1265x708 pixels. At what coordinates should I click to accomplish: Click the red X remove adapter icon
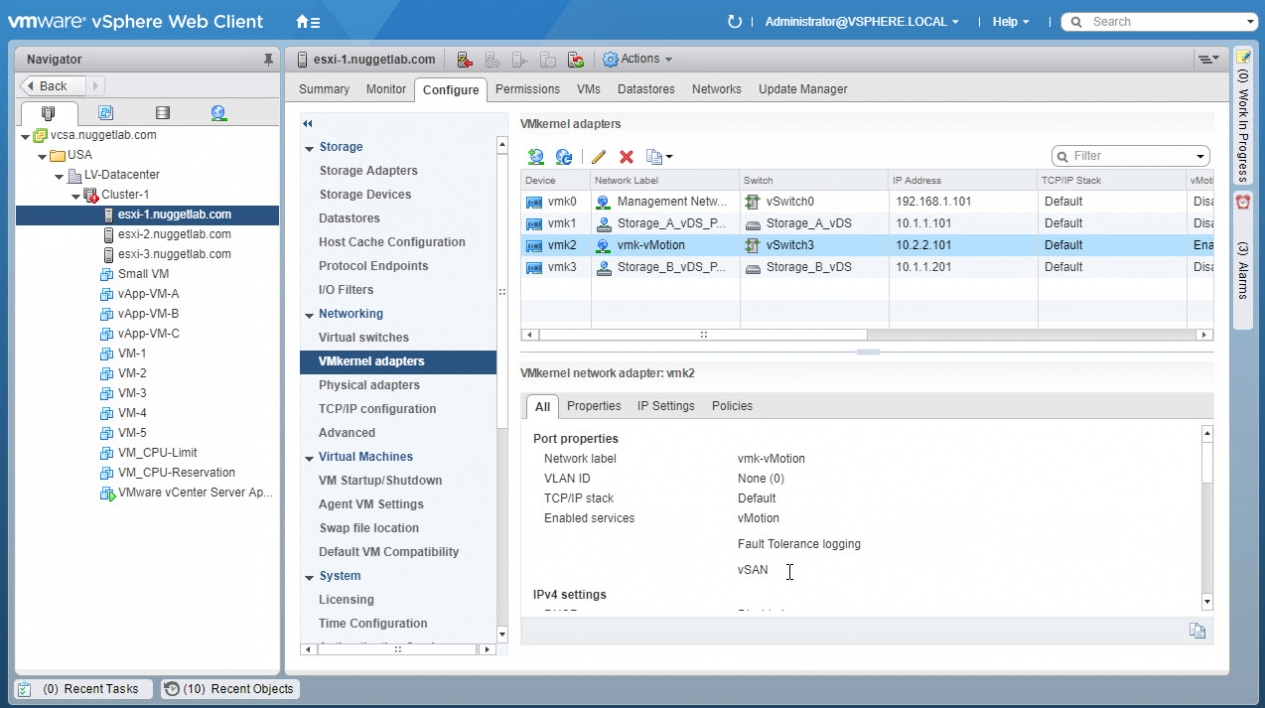tap(627, 157)
